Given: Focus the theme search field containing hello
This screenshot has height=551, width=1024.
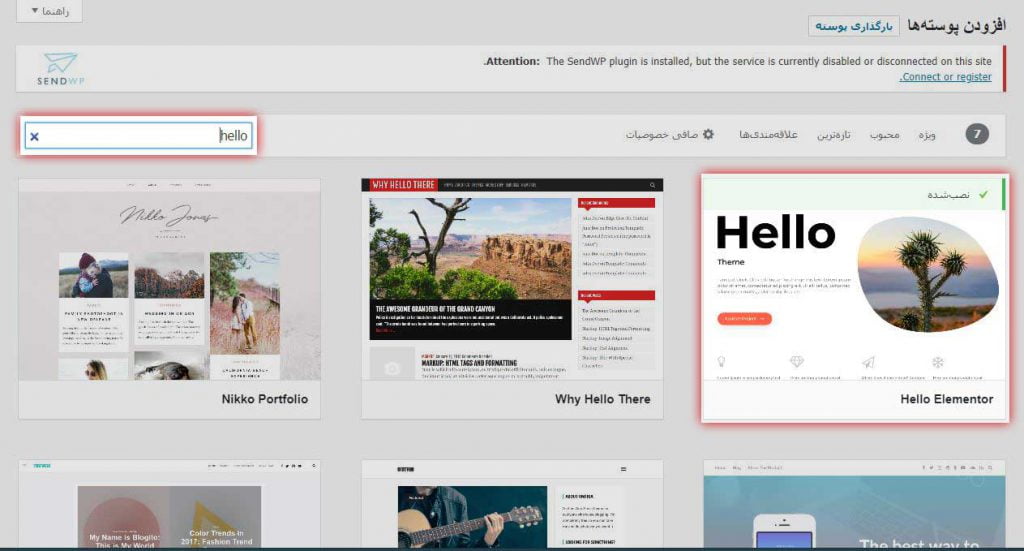Looking at the screenshot, I should pyautogui.click(x=138, y=136).
